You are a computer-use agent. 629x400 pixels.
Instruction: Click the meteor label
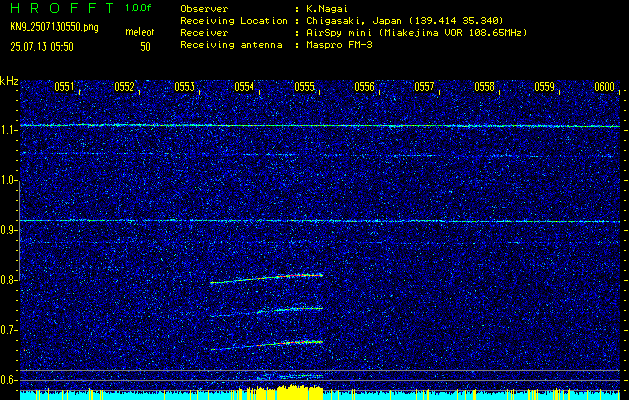click(140, 32)
